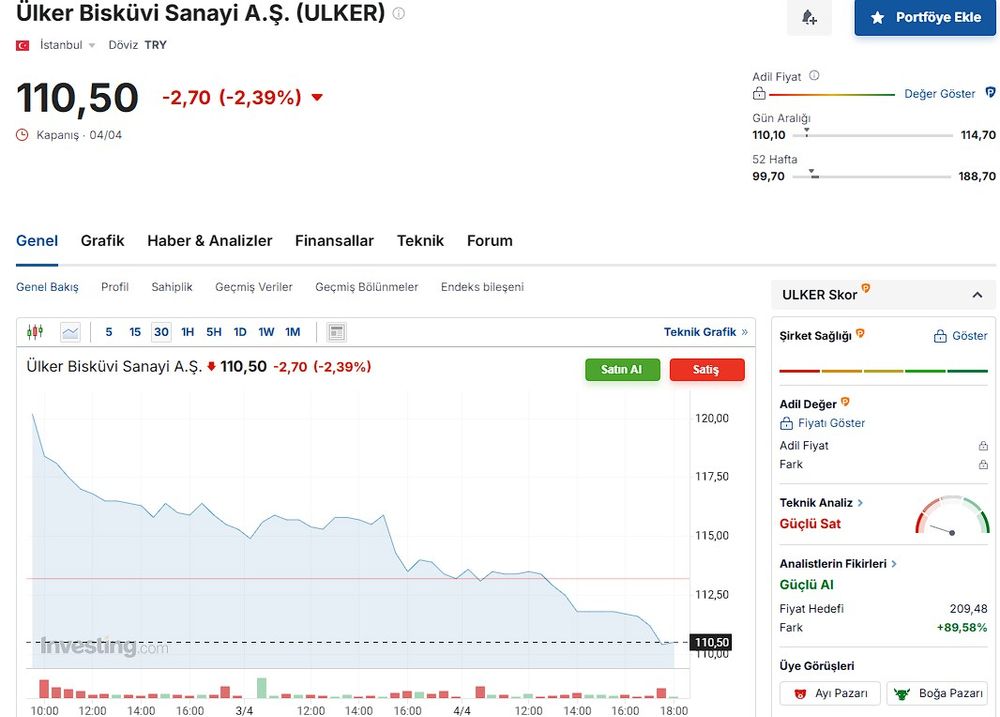Open the Finansallar tab
Image resolution: width=1000 pixels, height=717 pixels.
pyautogui.click(x=334, y=240)
